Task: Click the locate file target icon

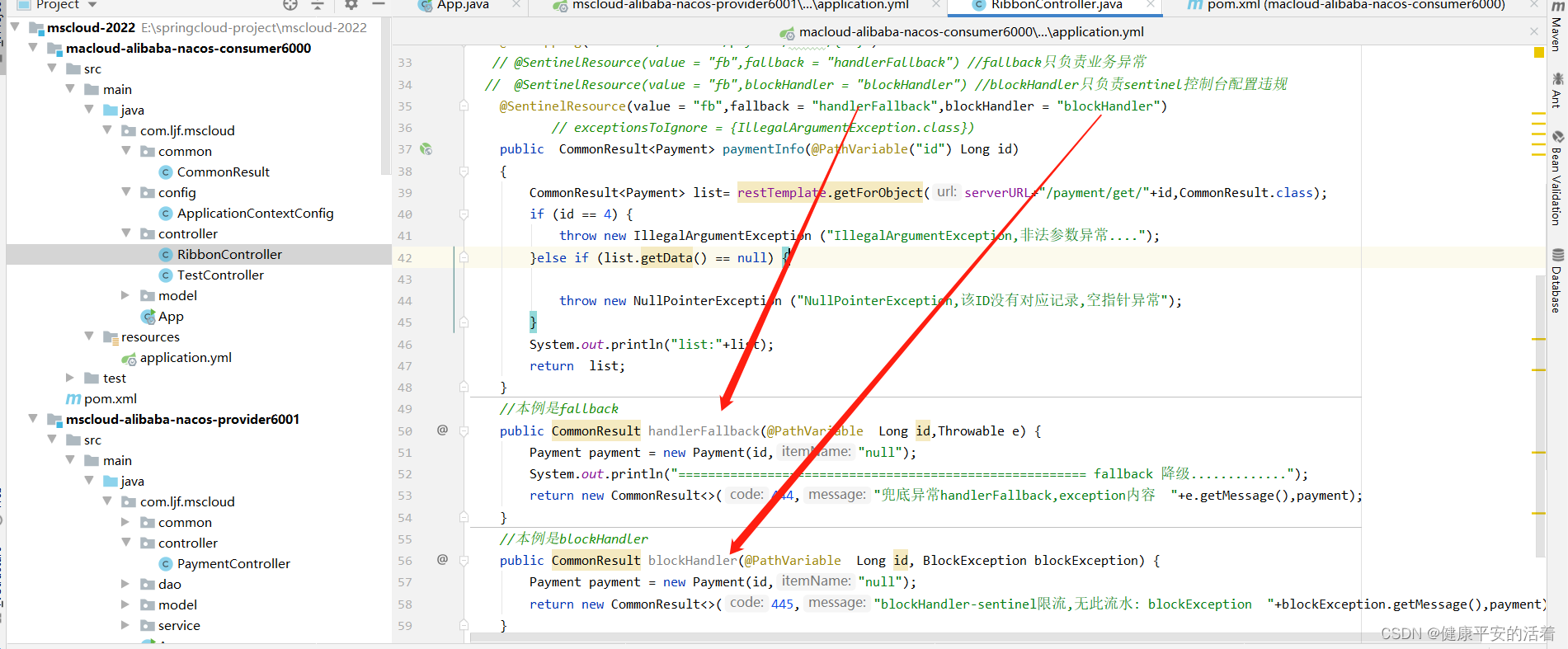Action: (x=290, y=5)
